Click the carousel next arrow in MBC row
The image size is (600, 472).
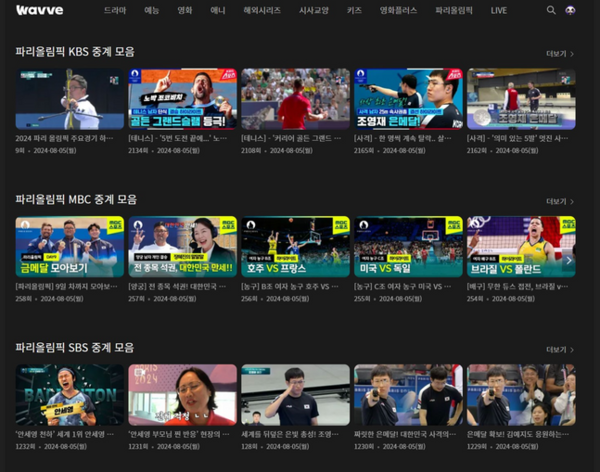point(568,260)
